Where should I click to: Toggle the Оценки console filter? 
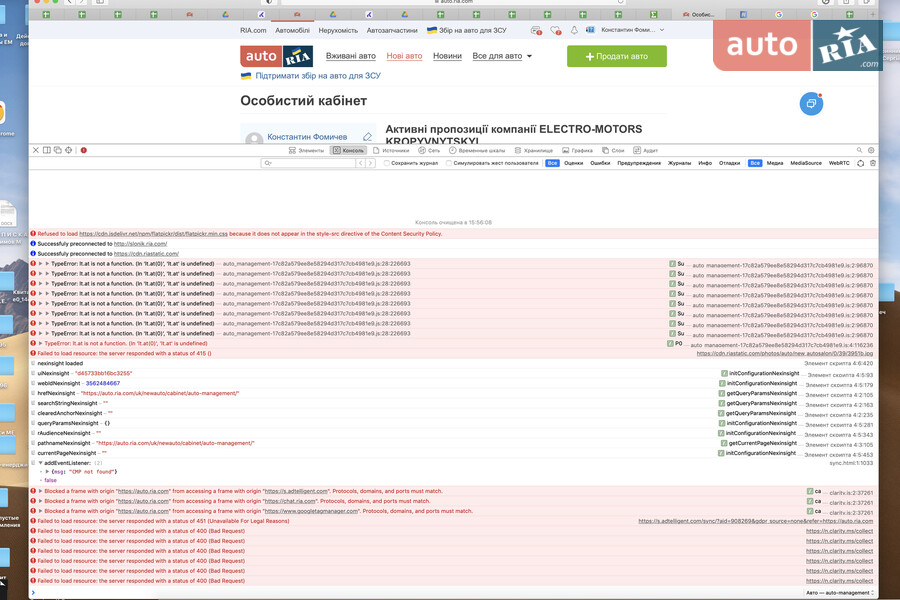pos(573,163)
